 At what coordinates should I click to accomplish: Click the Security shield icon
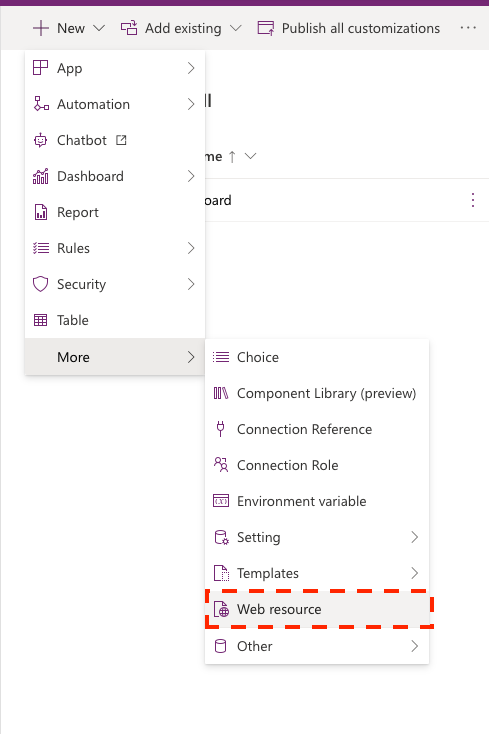[40, 284]
